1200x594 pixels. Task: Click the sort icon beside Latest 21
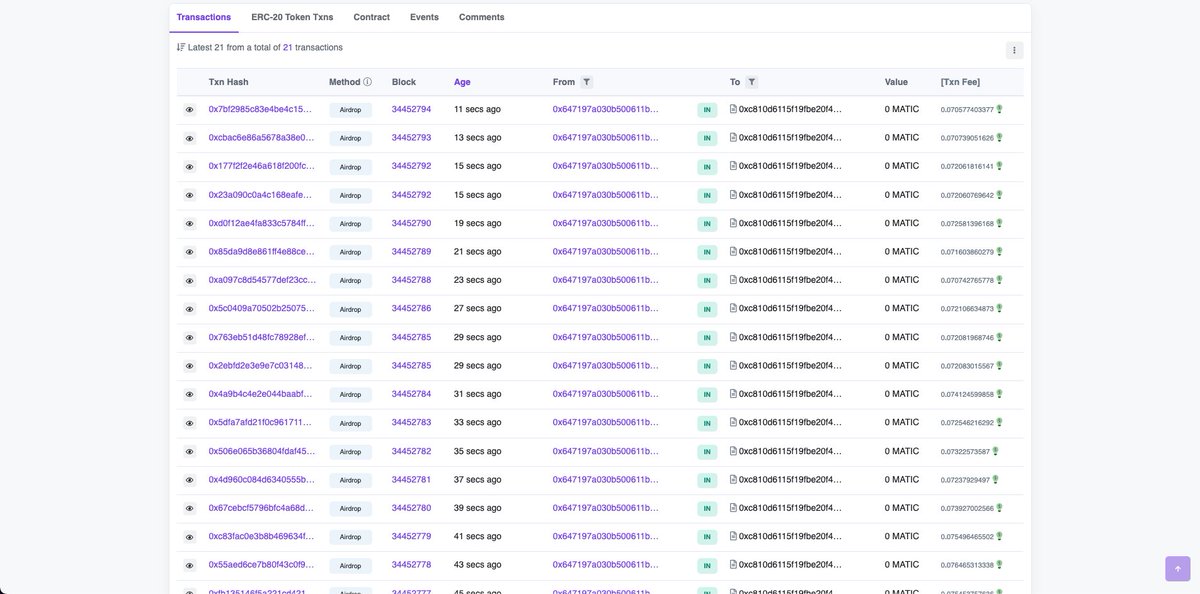click(x=181, y=47)
